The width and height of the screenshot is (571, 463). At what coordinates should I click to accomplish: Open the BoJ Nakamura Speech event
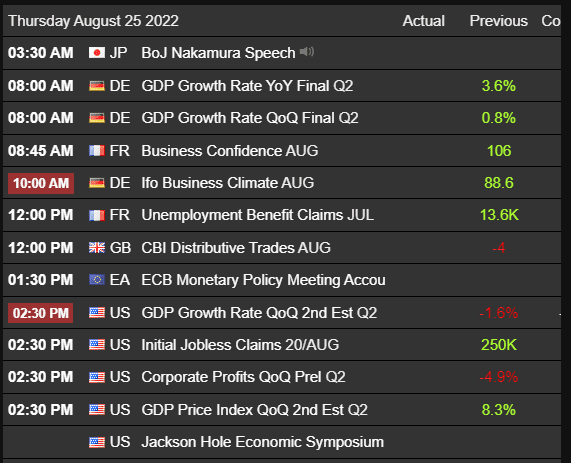click(218, 53)
